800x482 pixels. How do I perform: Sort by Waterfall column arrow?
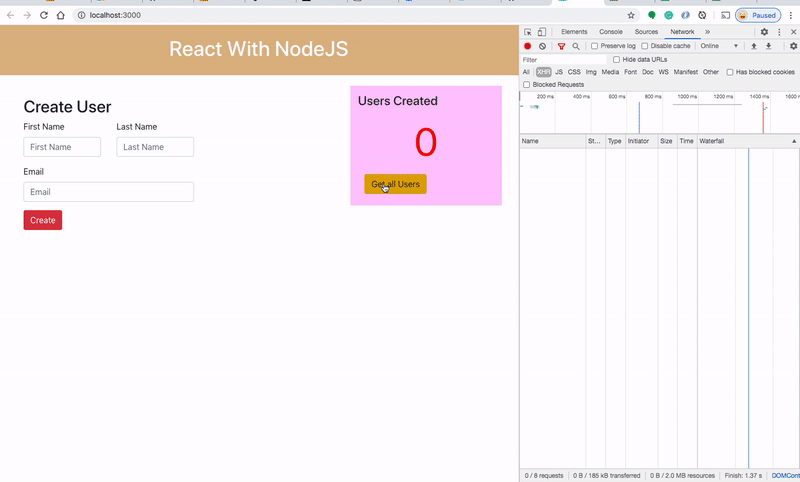(794, 141)
